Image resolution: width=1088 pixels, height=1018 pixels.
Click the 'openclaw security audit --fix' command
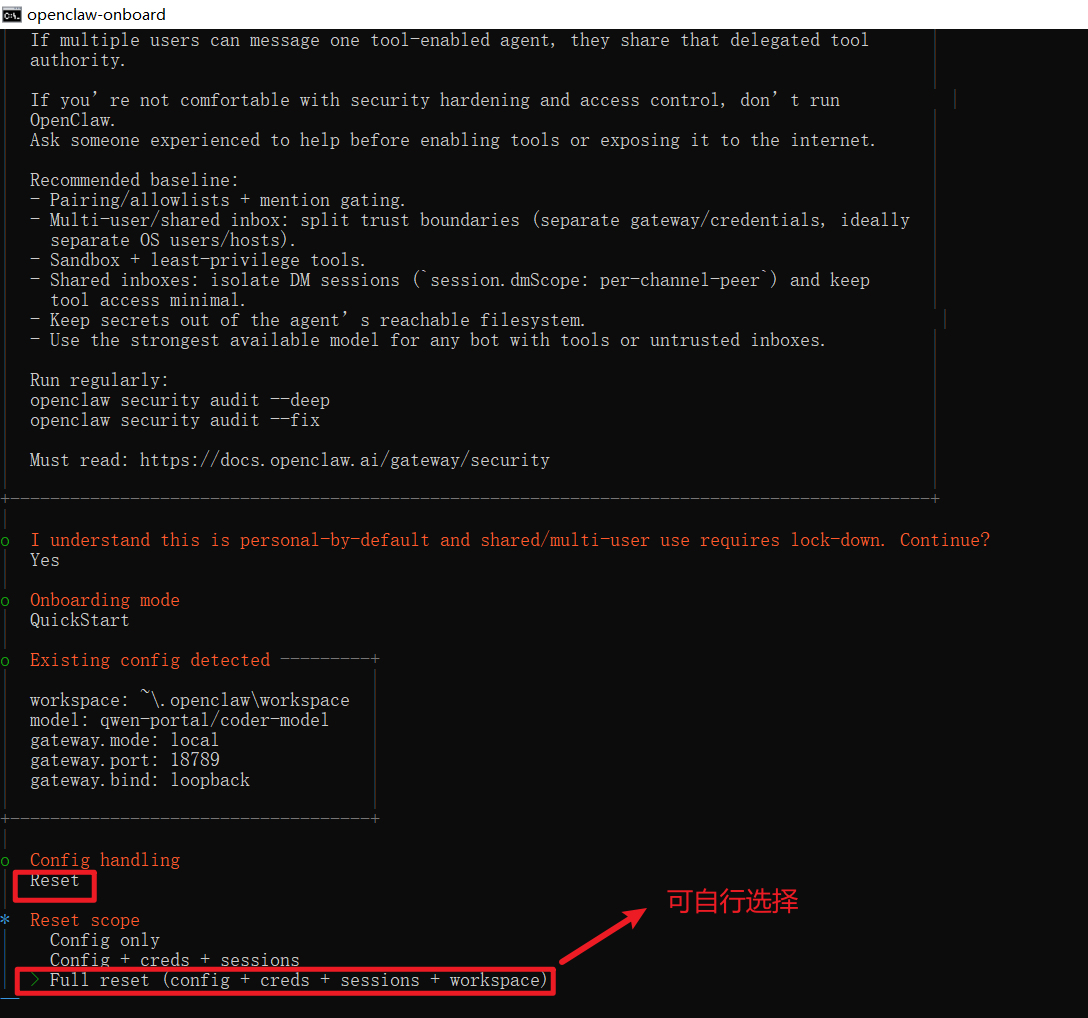tap(175, 421)
